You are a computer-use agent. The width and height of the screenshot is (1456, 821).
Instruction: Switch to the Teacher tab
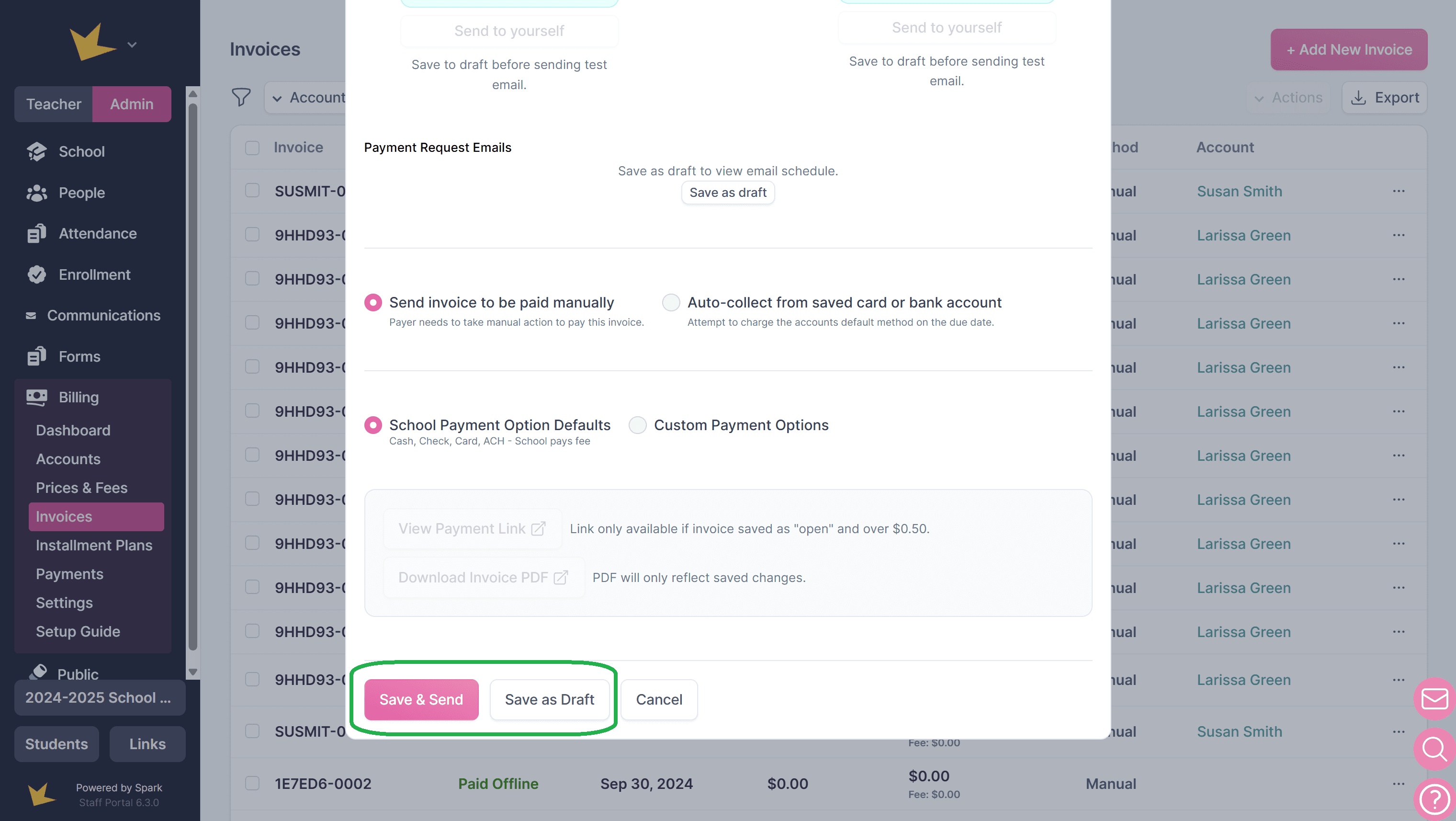click(54, 104)
